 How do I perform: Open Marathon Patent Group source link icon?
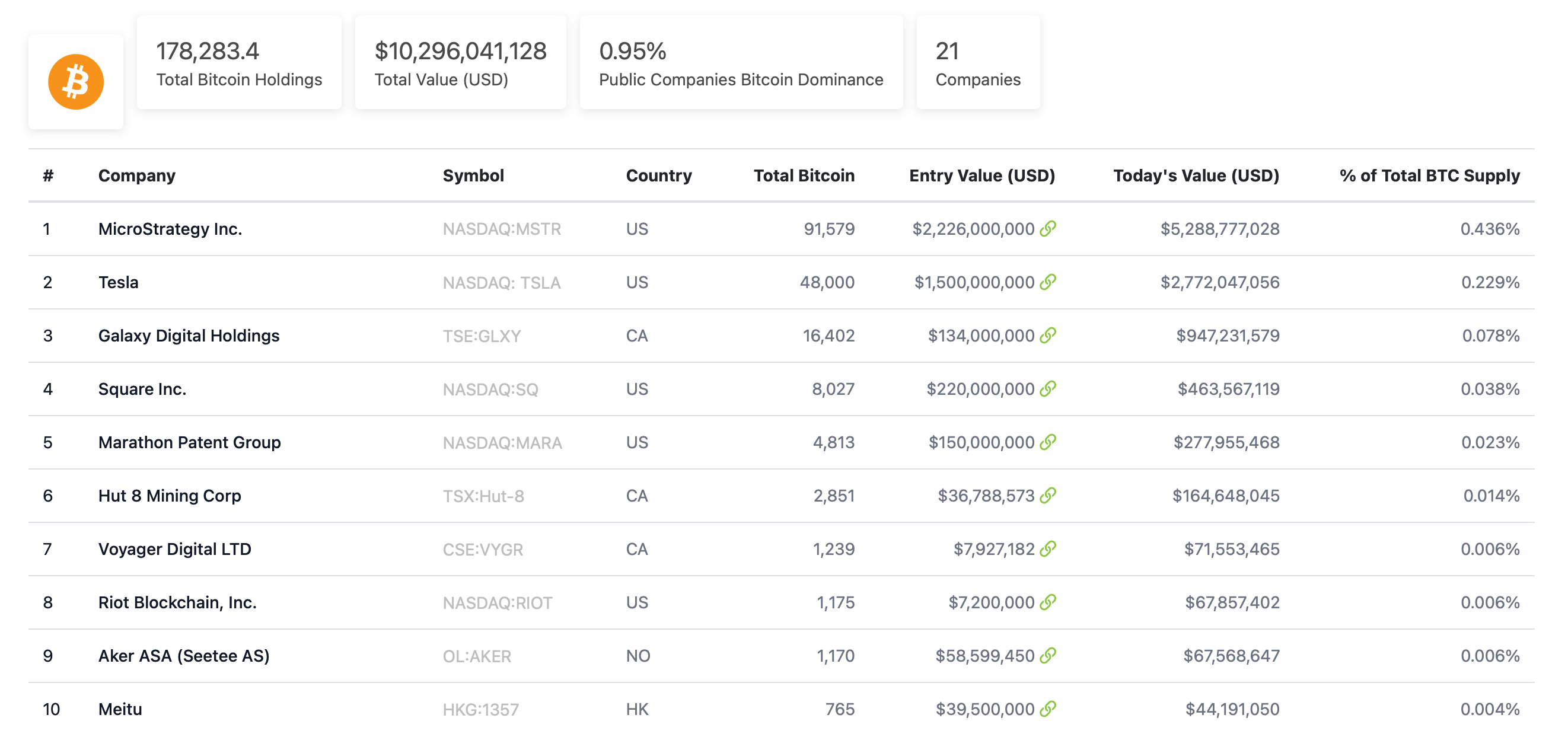(1047, 442)
